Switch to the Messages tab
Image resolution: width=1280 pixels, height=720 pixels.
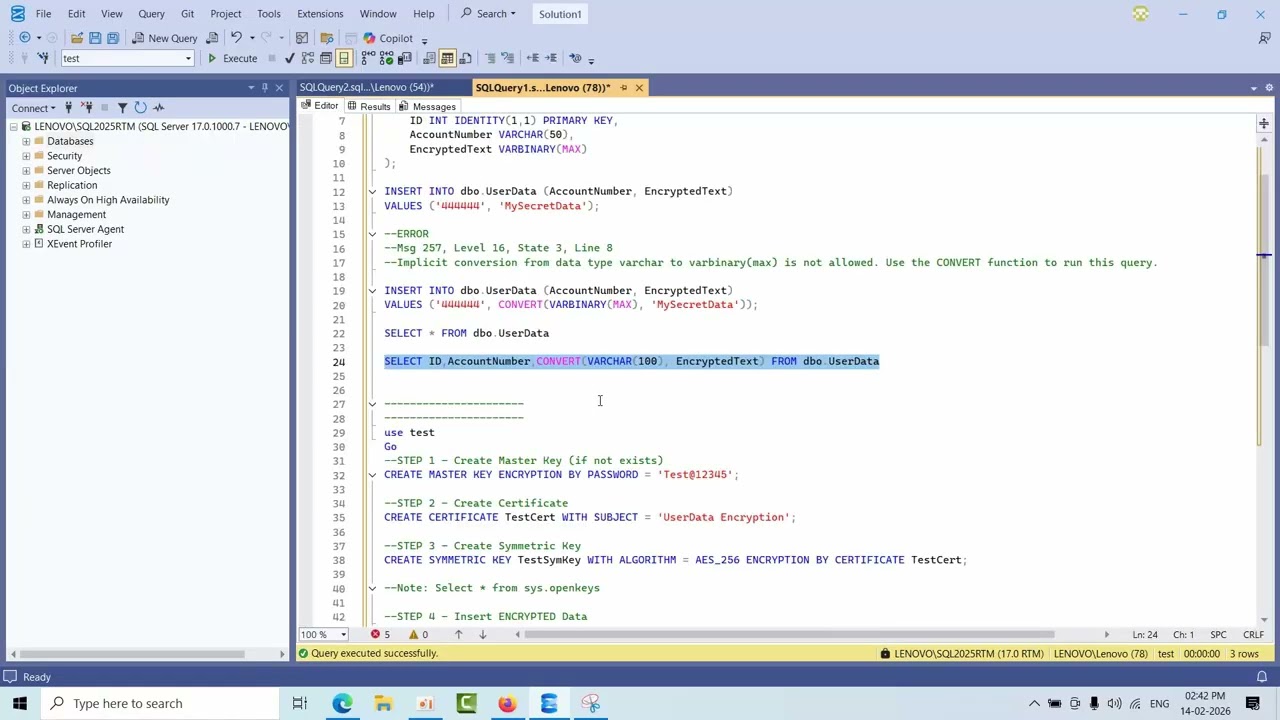(x=427, y=106)
